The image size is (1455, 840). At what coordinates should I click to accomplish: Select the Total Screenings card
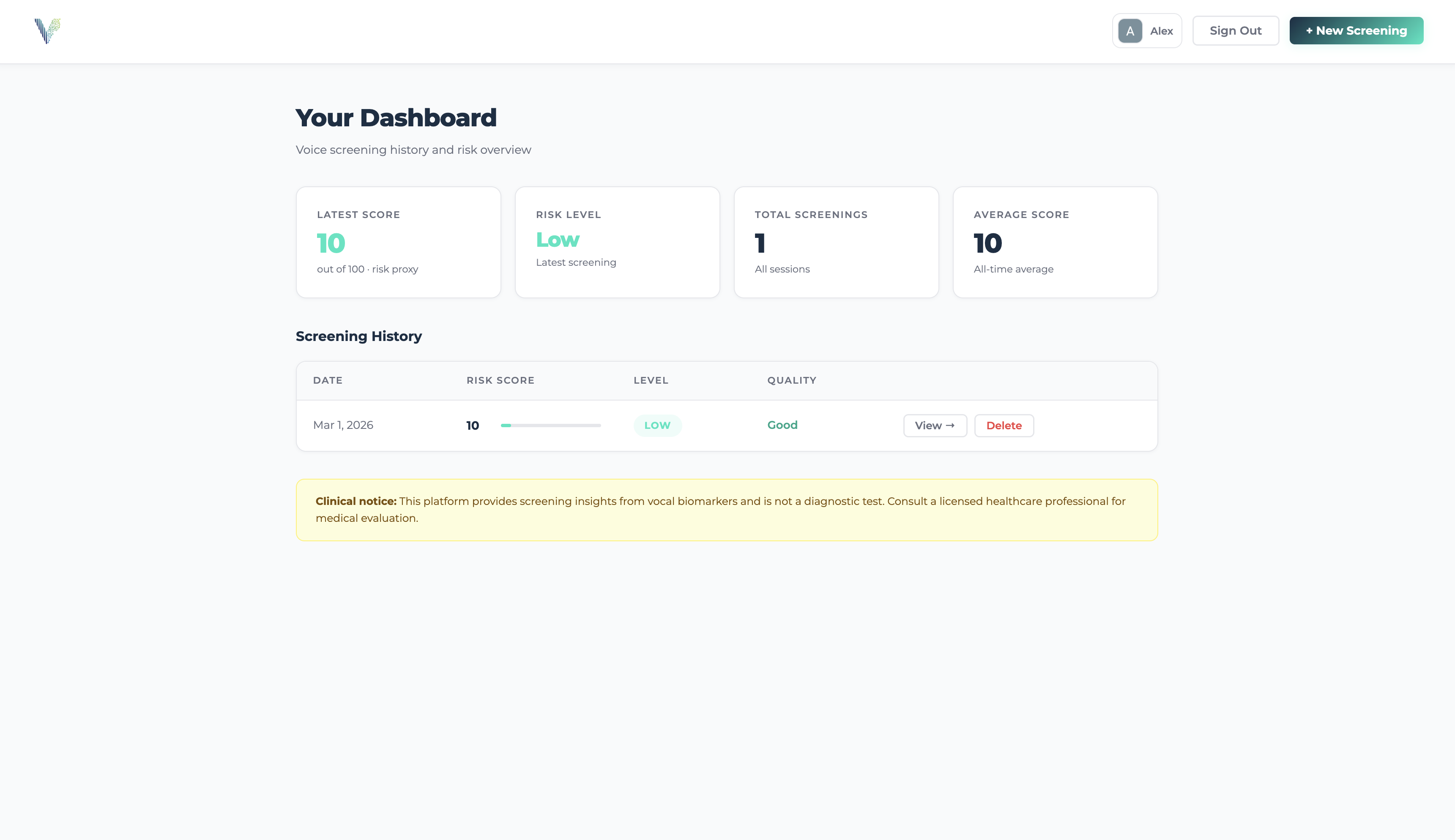pyautogui.click(x=836, y=242)
